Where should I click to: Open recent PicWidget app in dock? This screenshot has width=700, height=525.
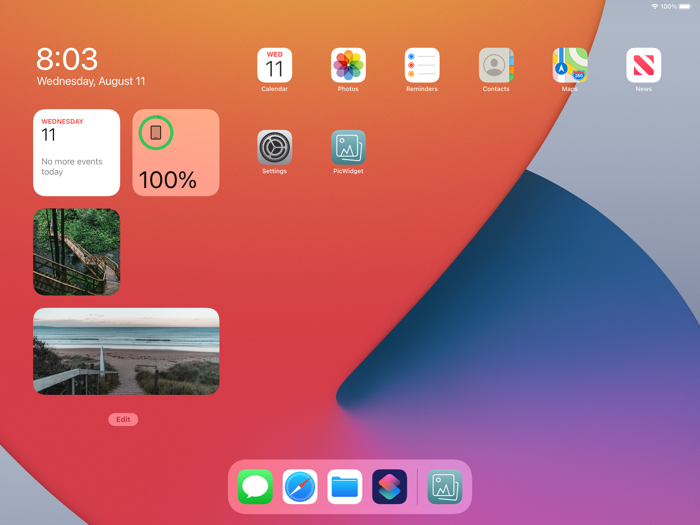tap(445, 487)
